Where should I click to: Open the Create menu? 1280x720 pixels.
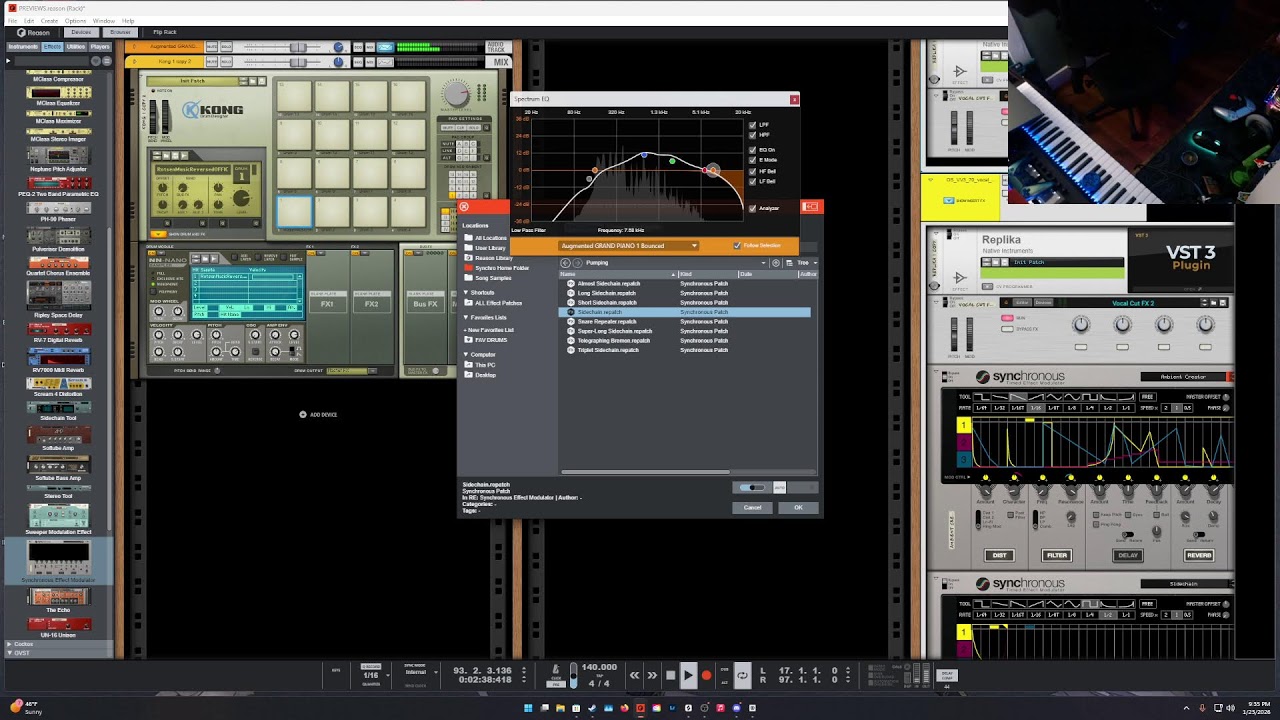pos(51,21)
